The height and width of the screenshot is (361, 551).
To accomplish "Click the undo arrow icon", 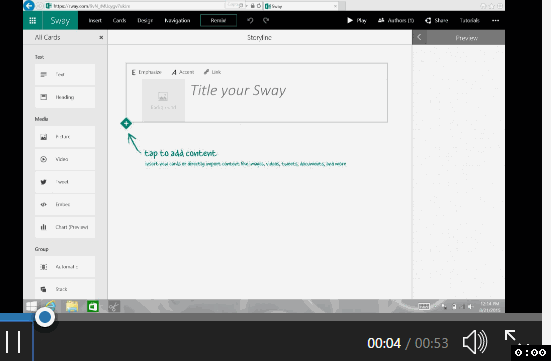I will click(250, 20).
